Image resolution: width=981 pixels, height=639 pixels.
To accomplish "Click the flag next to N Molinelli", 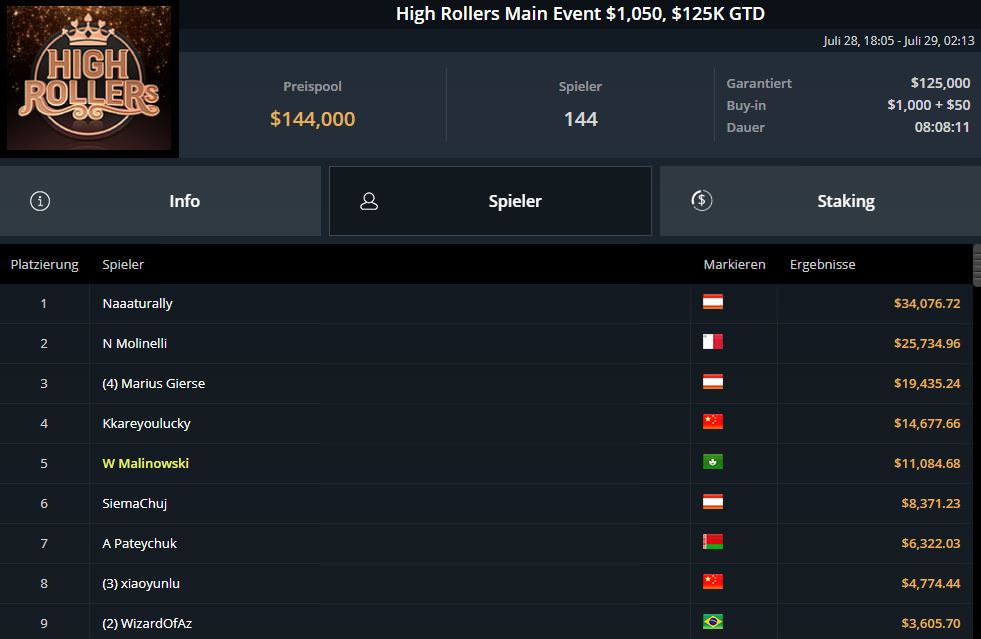I will click(712, 342).
